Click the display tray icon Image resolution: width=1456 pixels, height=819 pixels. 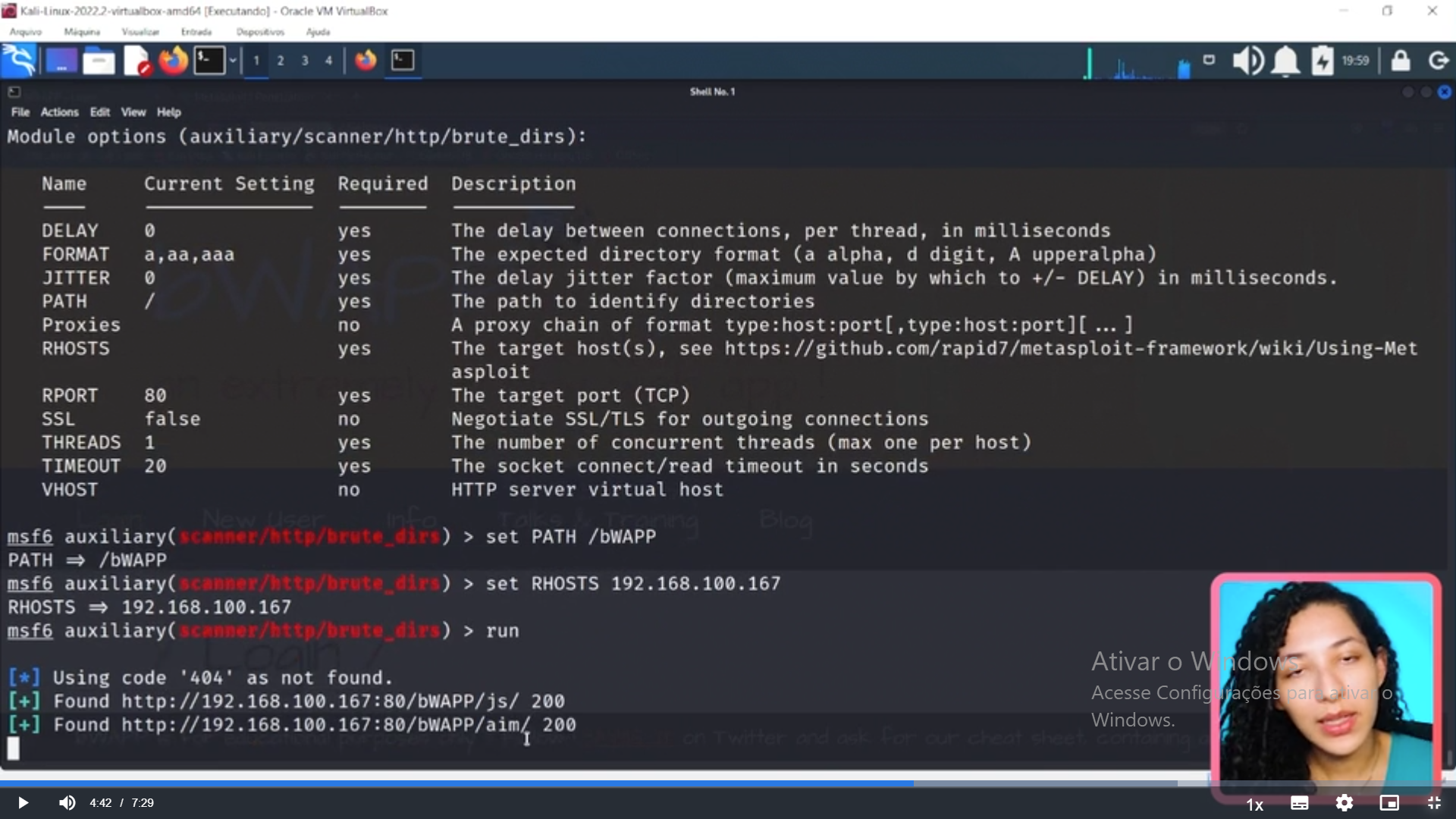[1209, 59]
